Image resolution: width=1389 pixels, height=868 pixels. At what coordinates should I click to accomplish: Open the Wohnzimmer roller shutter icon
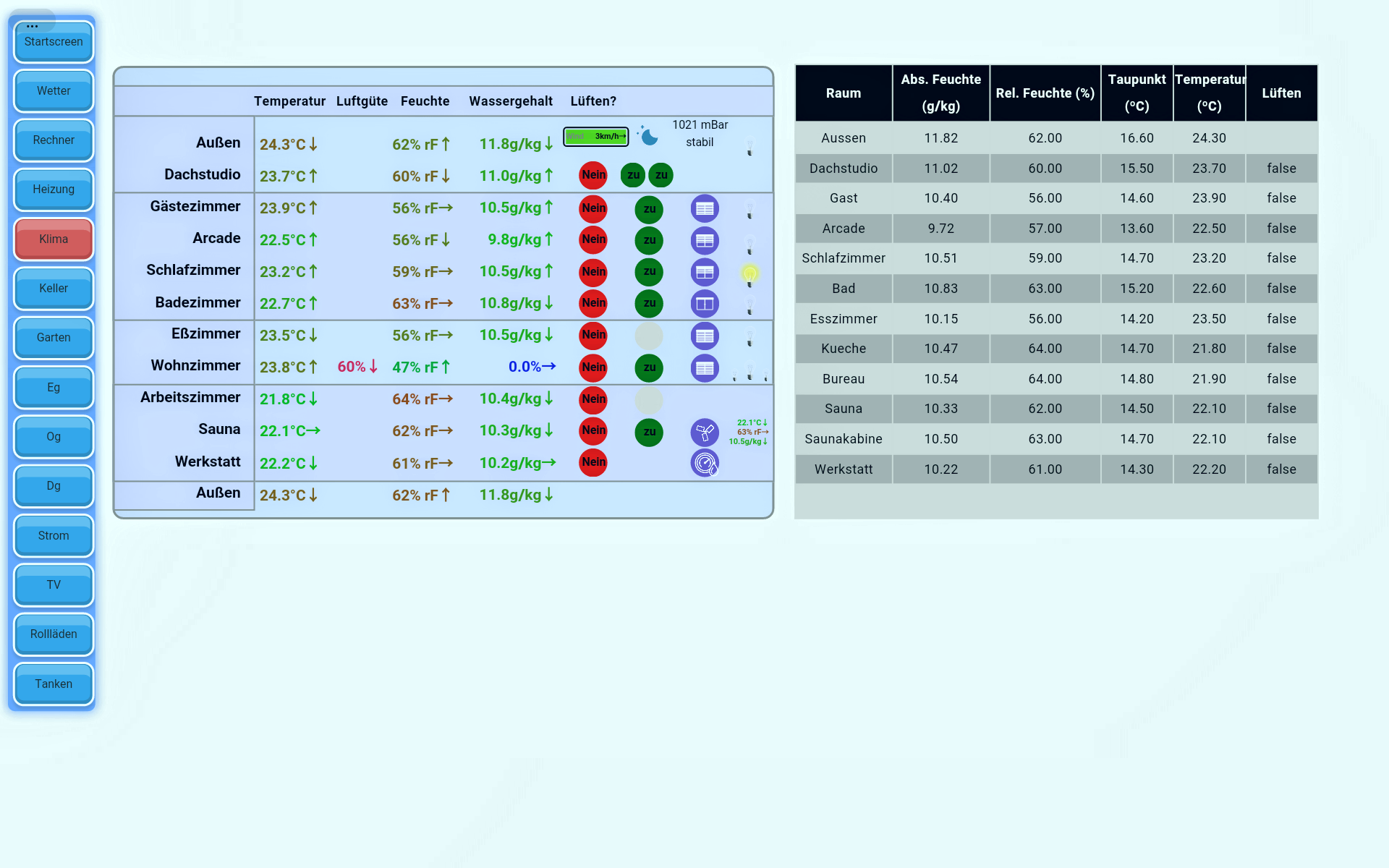click(705, 368)
